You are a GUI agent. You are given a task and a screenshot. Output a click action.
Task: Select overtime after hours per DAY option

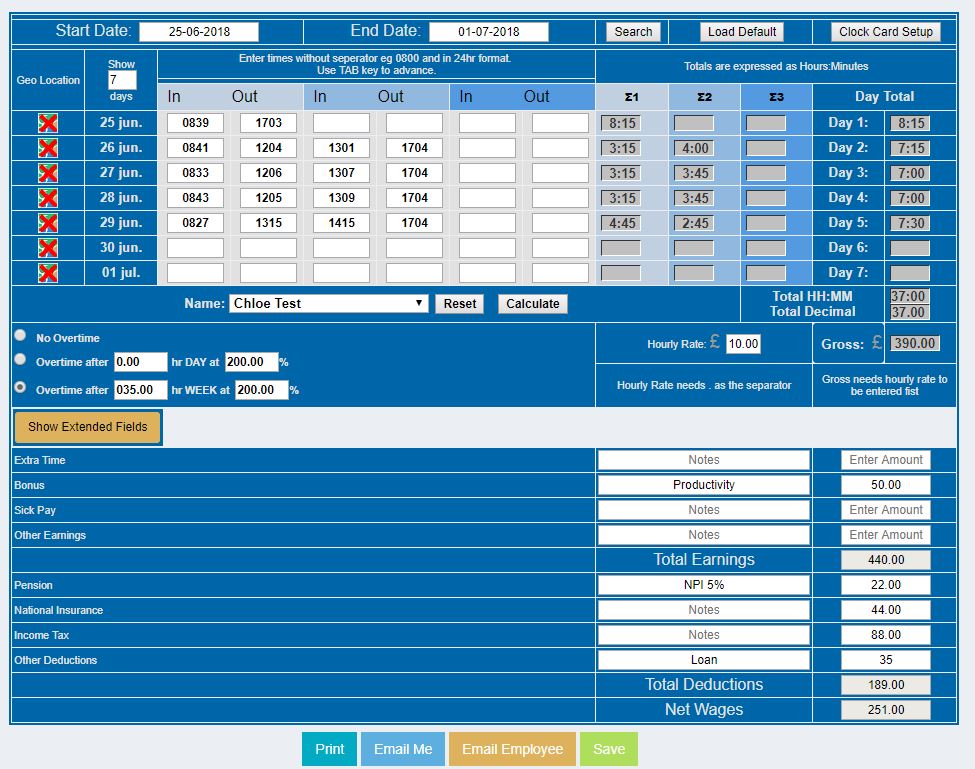20,360
